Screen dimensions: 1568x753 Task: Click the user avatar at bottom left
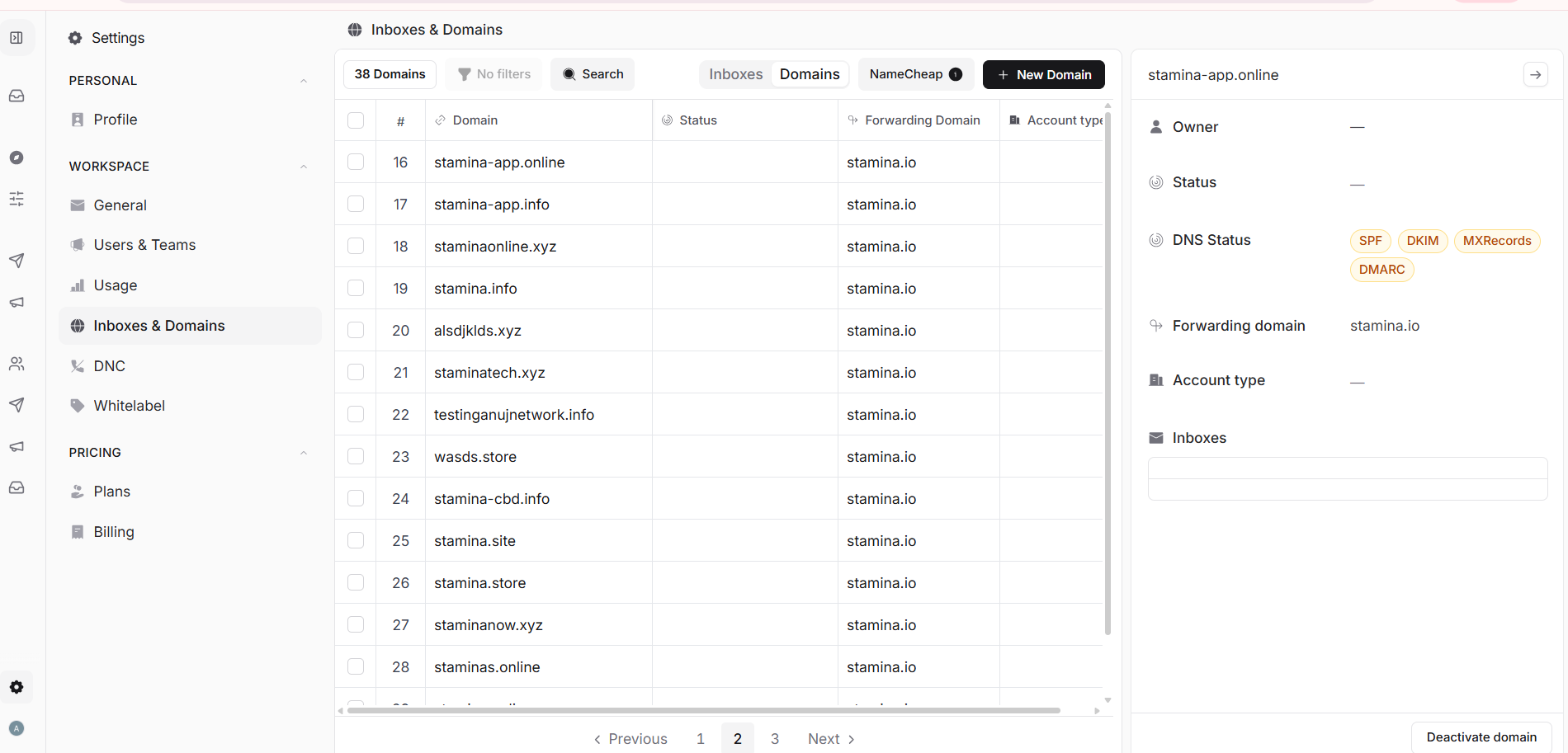point(17,728)
